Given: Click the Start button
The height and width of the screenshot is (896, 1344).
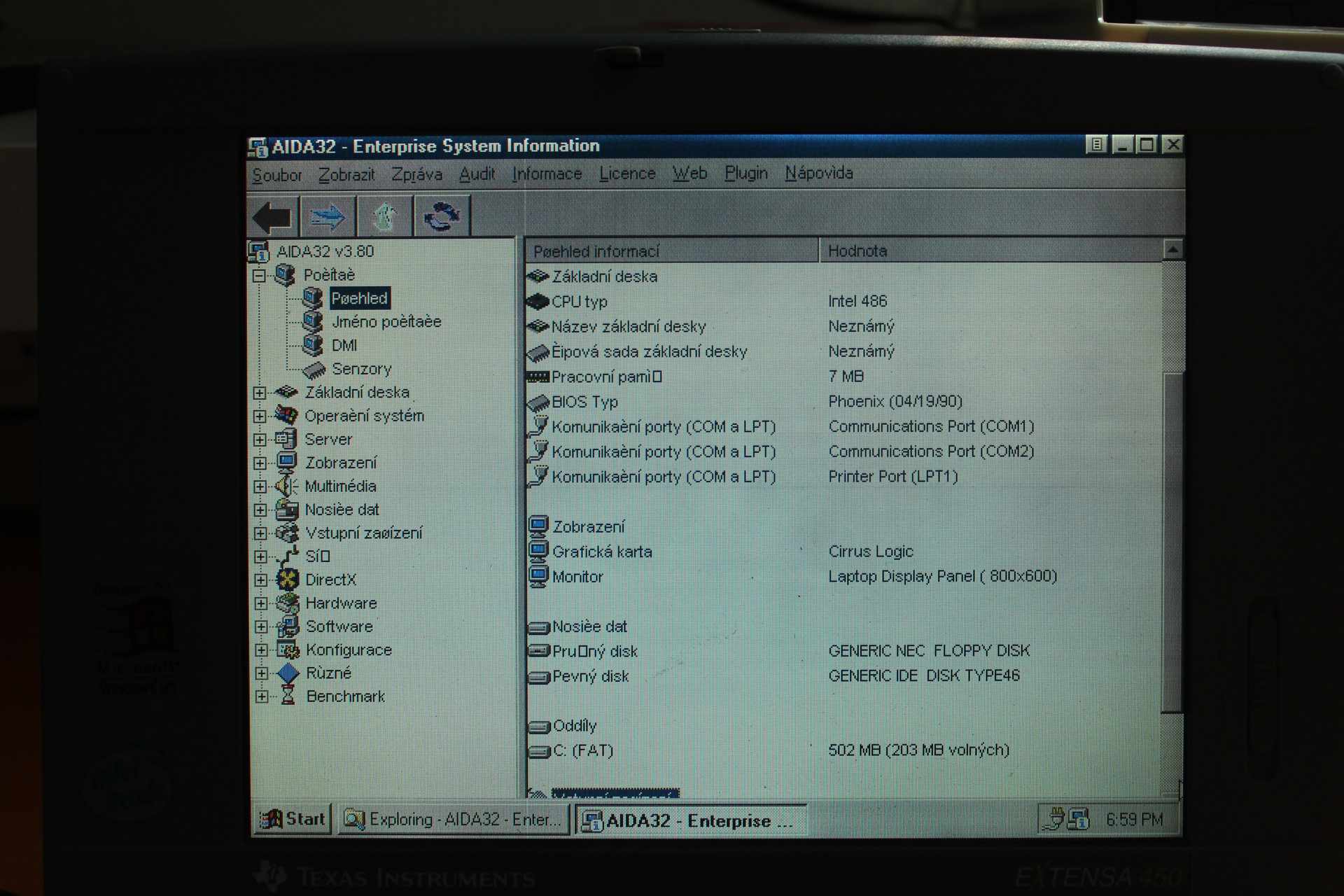Looking at the screenshot, I should tap(293, 819).
